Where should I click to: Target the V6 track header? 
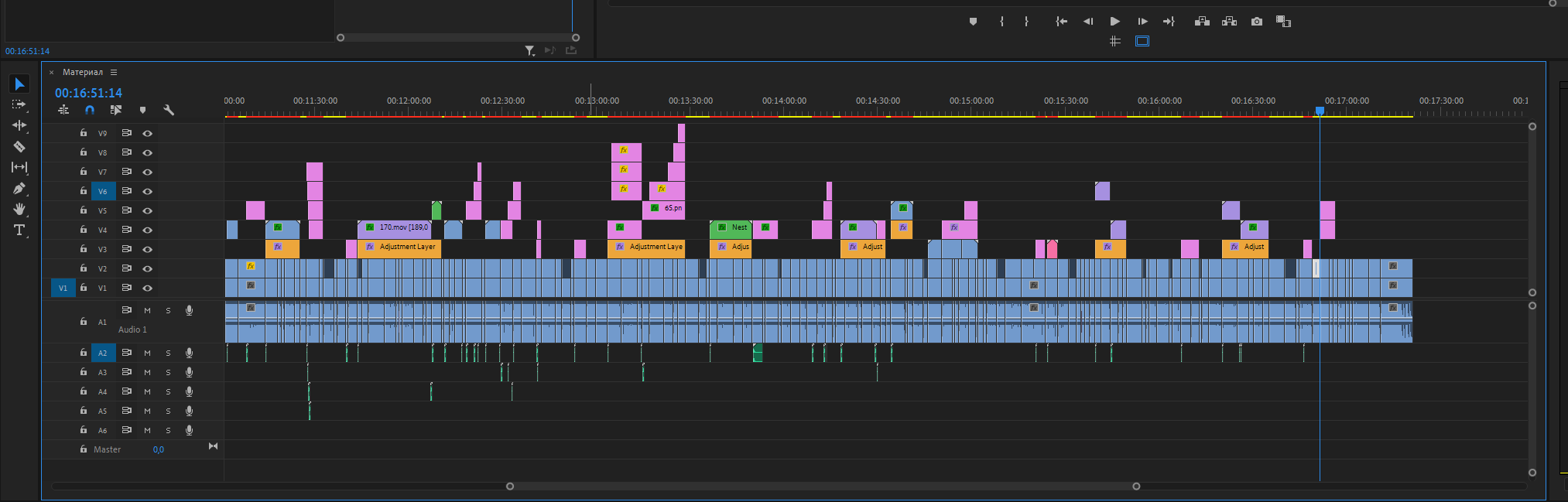tap(102, 191)
